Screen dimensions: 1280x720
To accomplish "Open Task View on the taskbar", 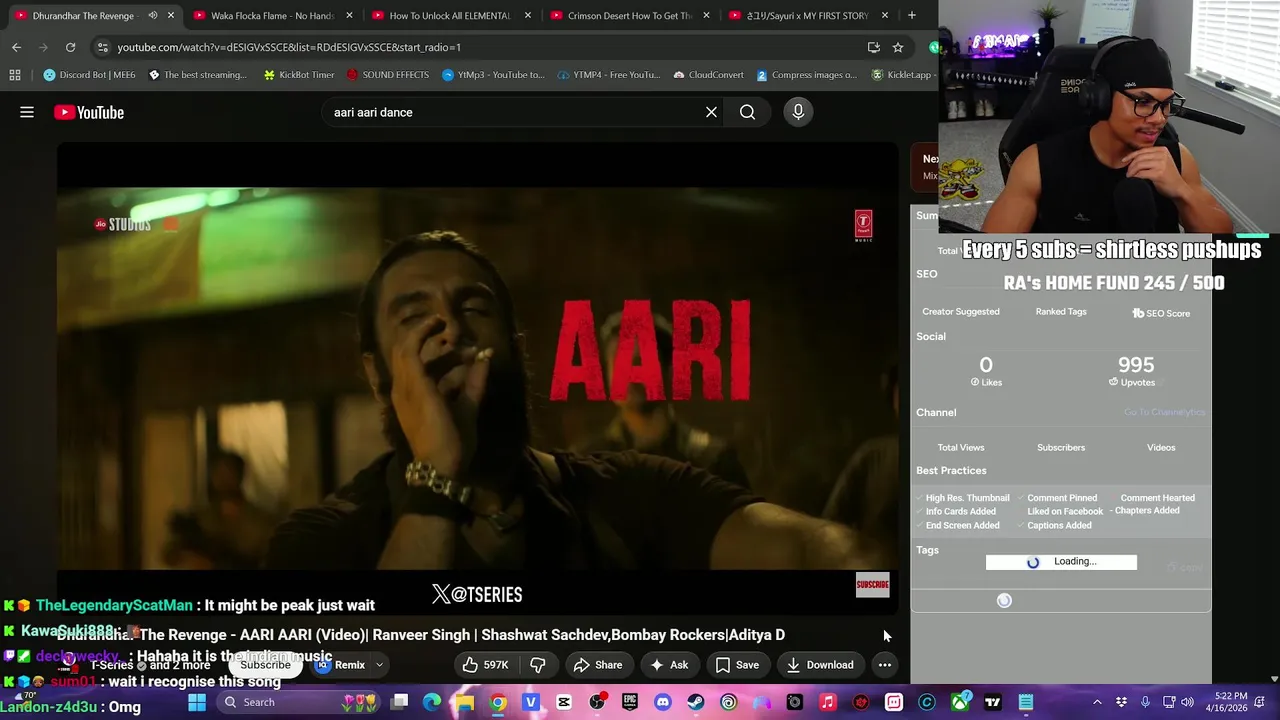I will point(399,702).
